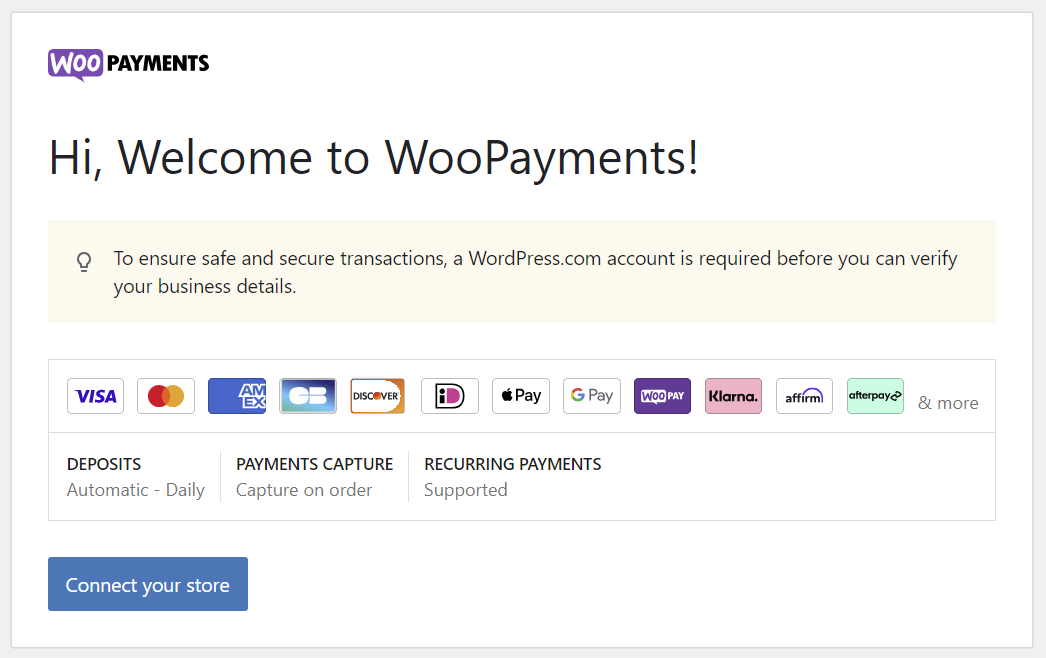Click the WooPayments logo
1046x658 pixels.
click(x=128, y=64)
